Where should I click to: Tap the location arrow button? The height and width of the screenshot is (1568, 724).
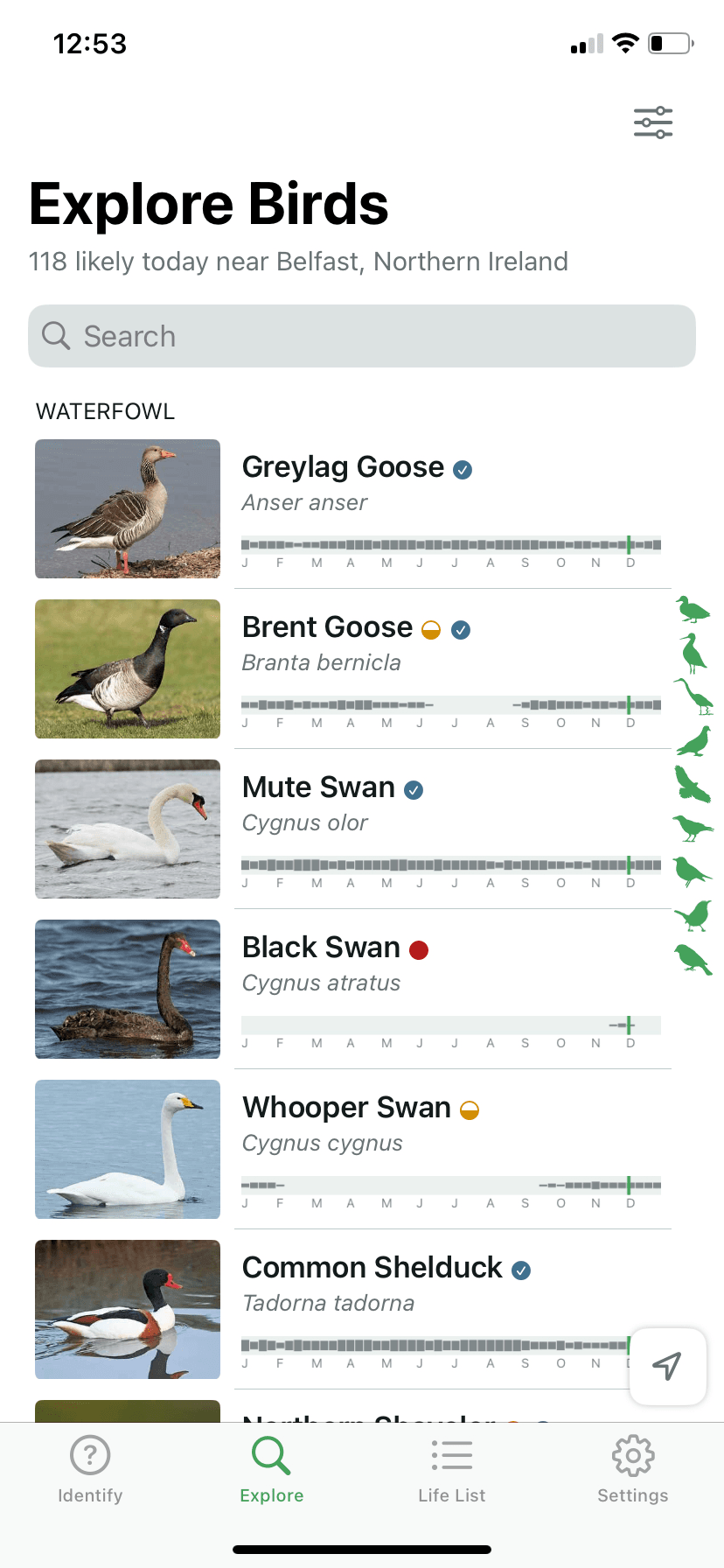pyautogui.click(x=667, y=1367)
